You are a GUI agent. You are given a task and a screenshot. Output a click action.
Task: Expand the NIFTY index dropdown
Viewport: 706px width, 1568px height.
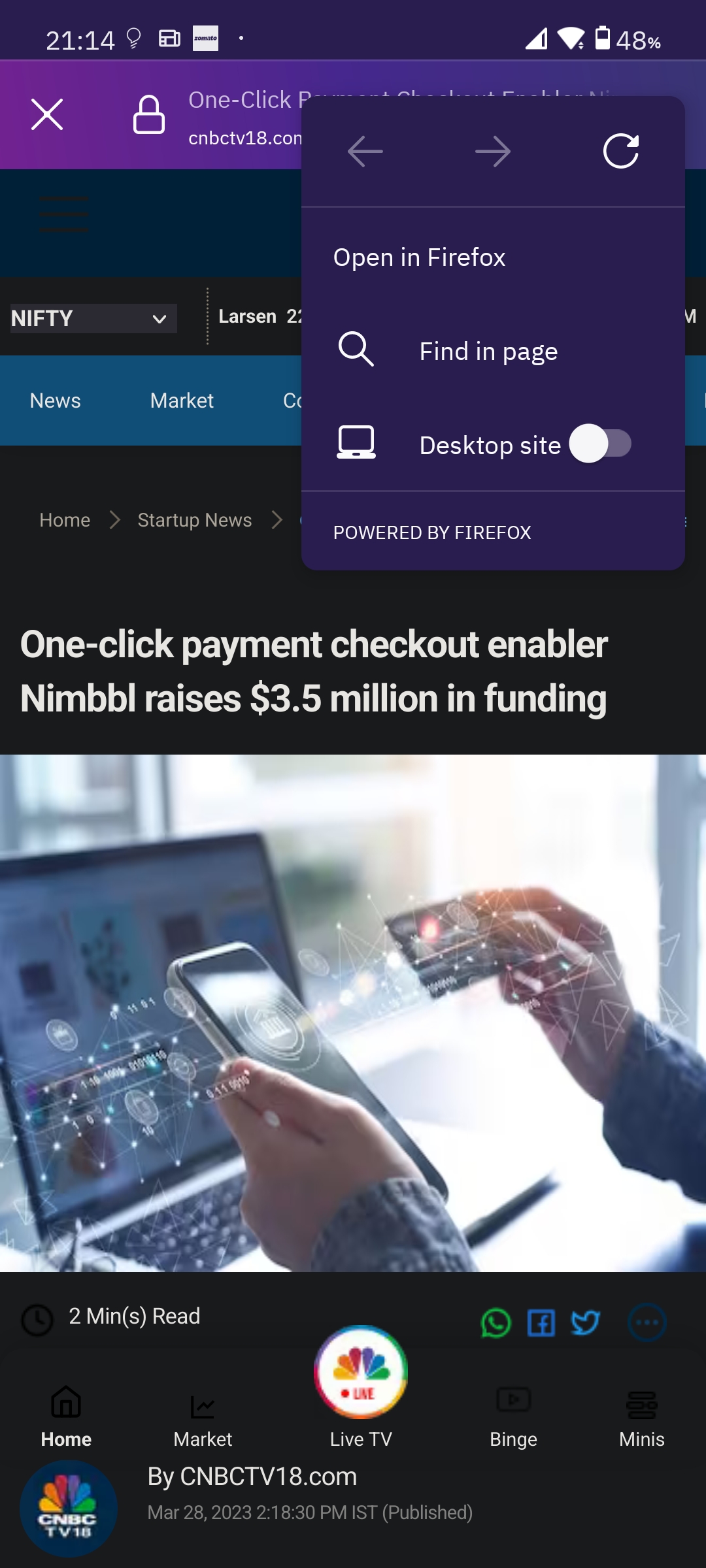coord(93,318)
